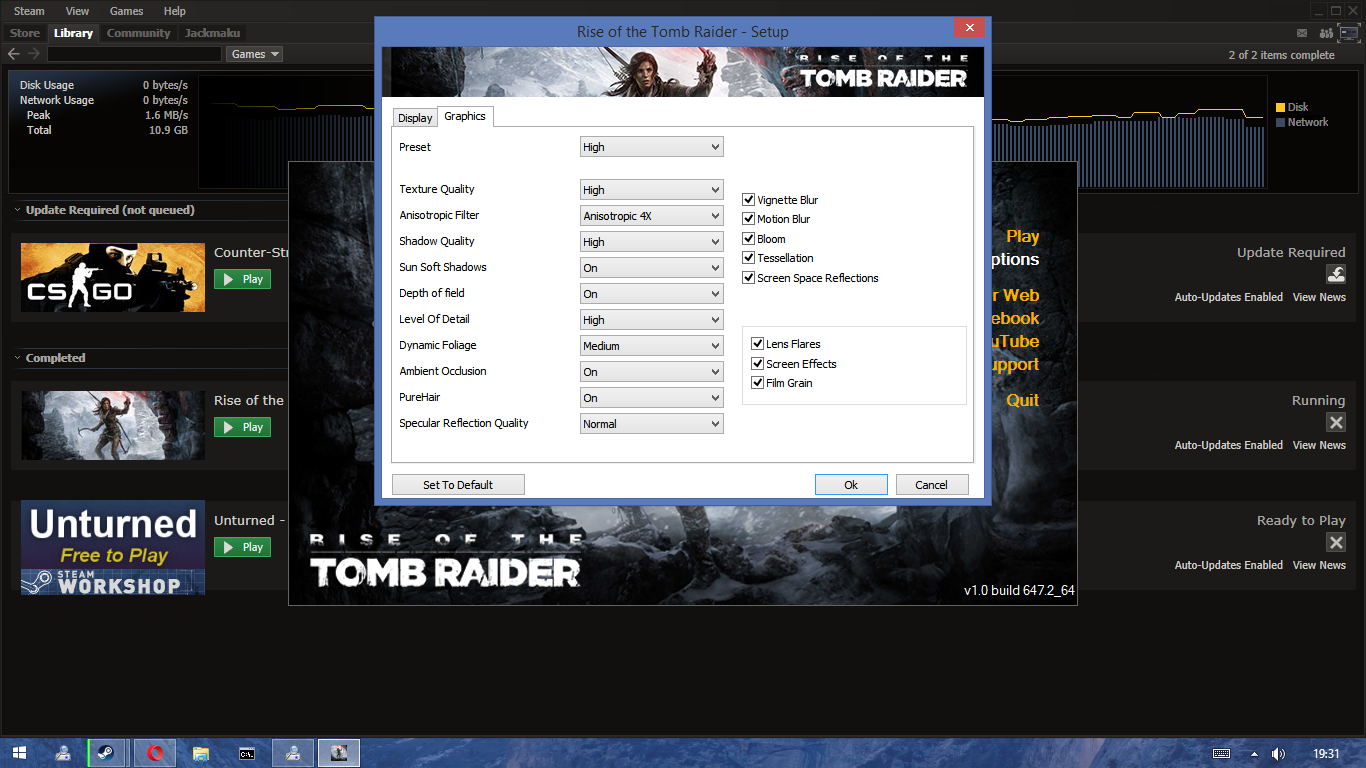Open Specular Reflection Quality dropdown

pos(651,424)
